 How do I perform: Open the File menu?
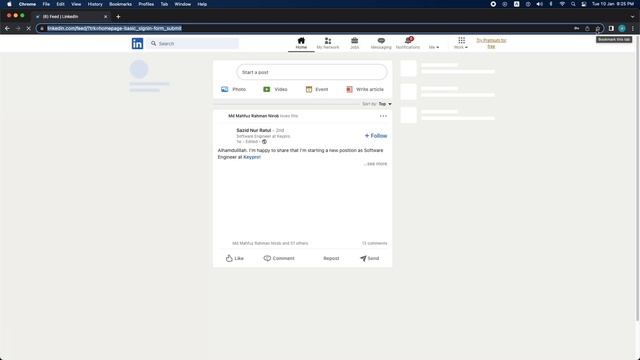tap(46, 4)
